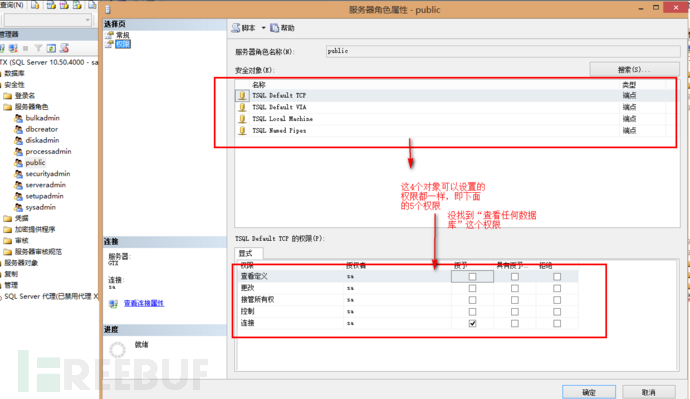Select the 服务器审核规范 folder
The height and width of the screenshot is (399, 690).
38,252
